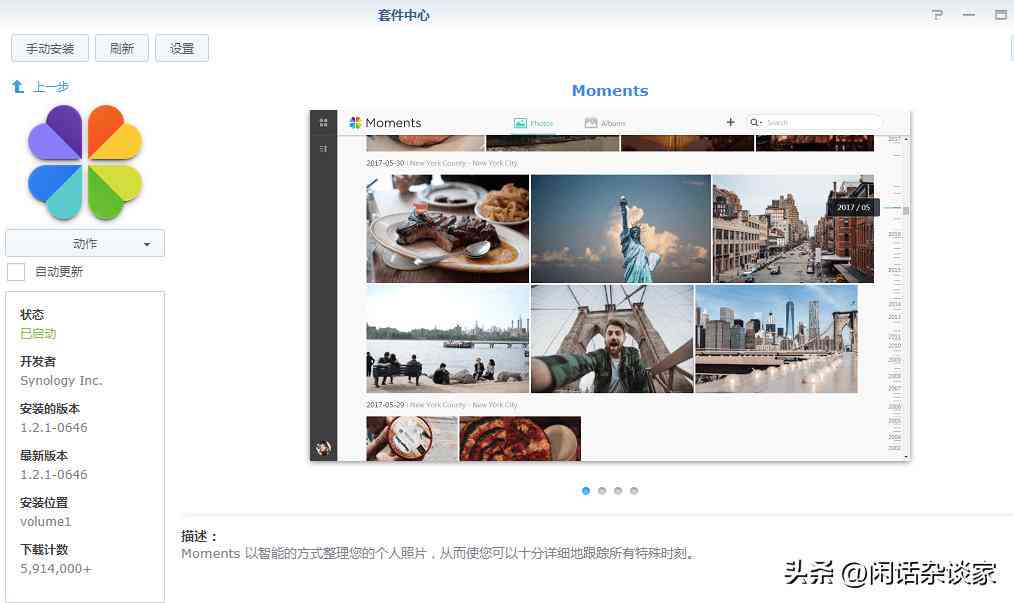Click the 描述 description heading

click(x=199, y=536)
